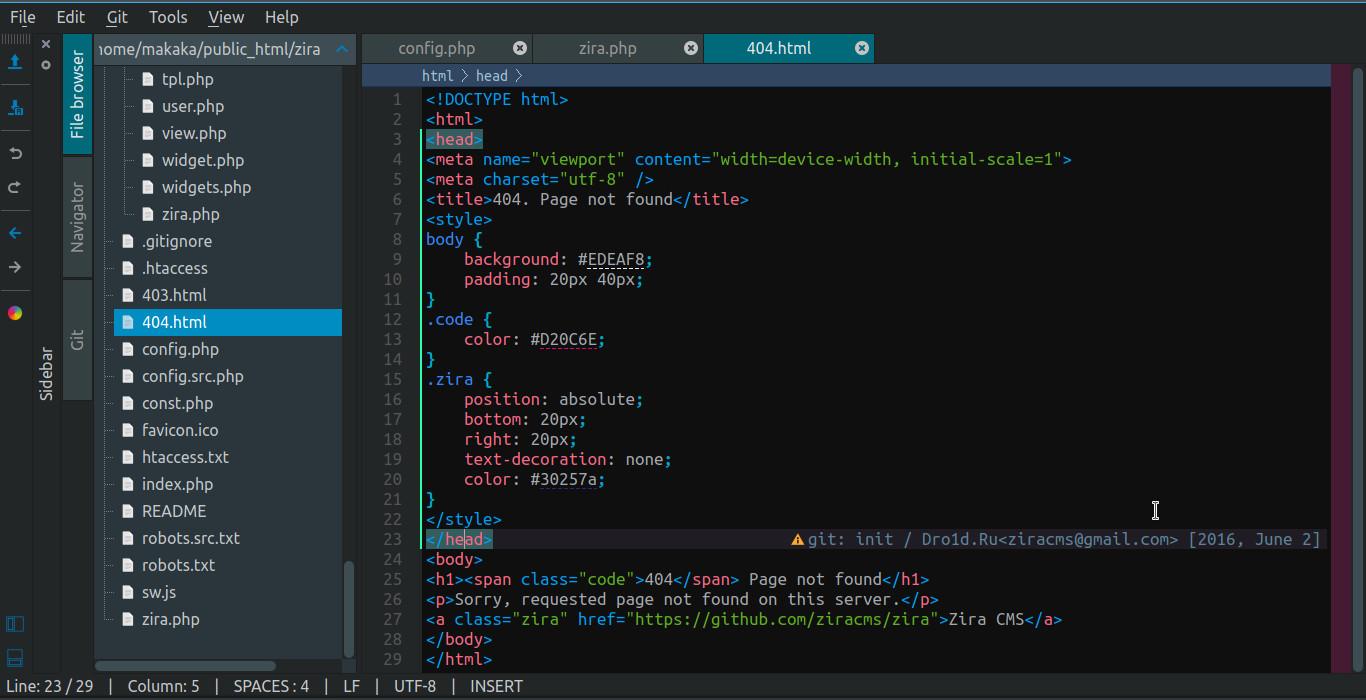This screenshot has width=1366, height=700.
Task: Toggle the bottom panel layout icon
Action: 15,657
